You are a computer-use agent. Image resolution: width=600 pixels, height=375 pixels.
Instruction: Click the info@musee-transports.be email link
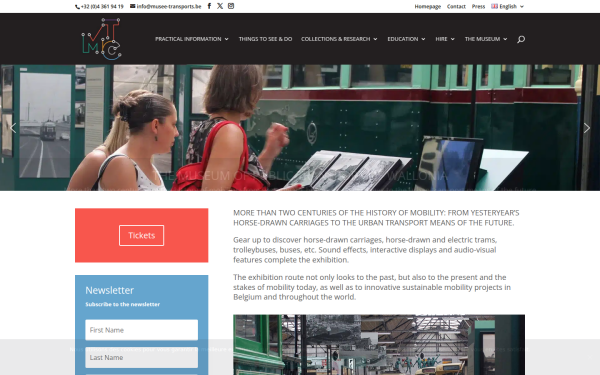click(166, 7)
